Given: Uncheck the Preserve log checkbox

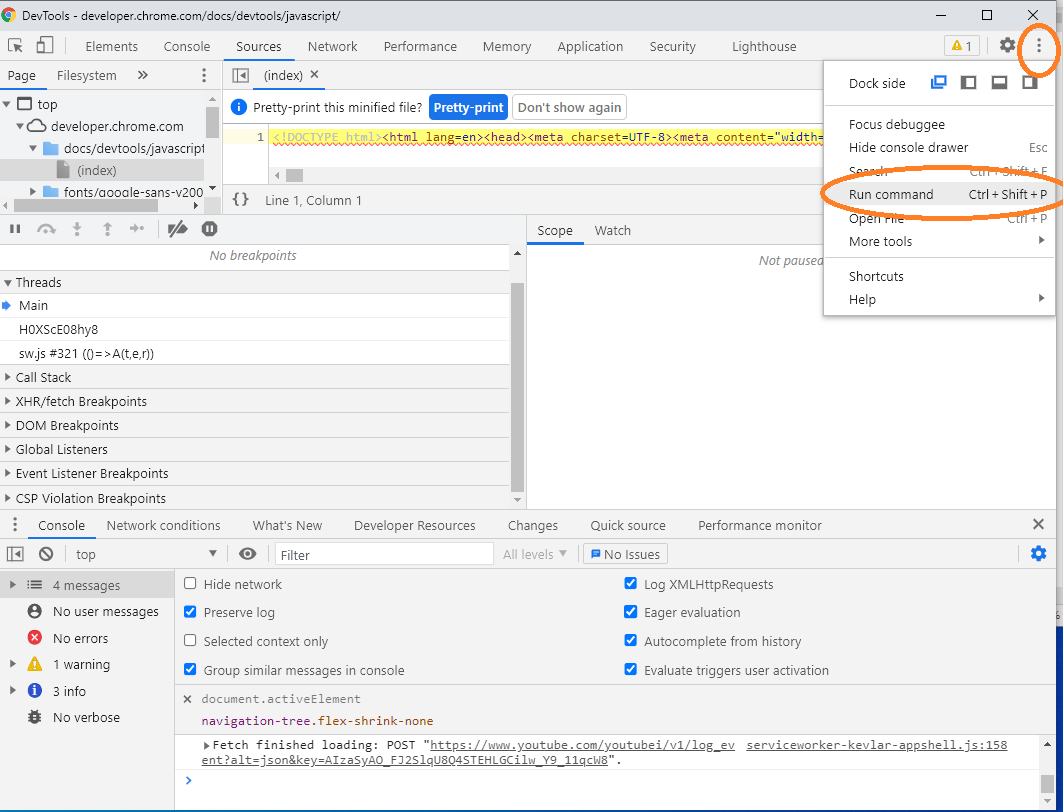Looking at the screenshot, I should click(190, 612).
